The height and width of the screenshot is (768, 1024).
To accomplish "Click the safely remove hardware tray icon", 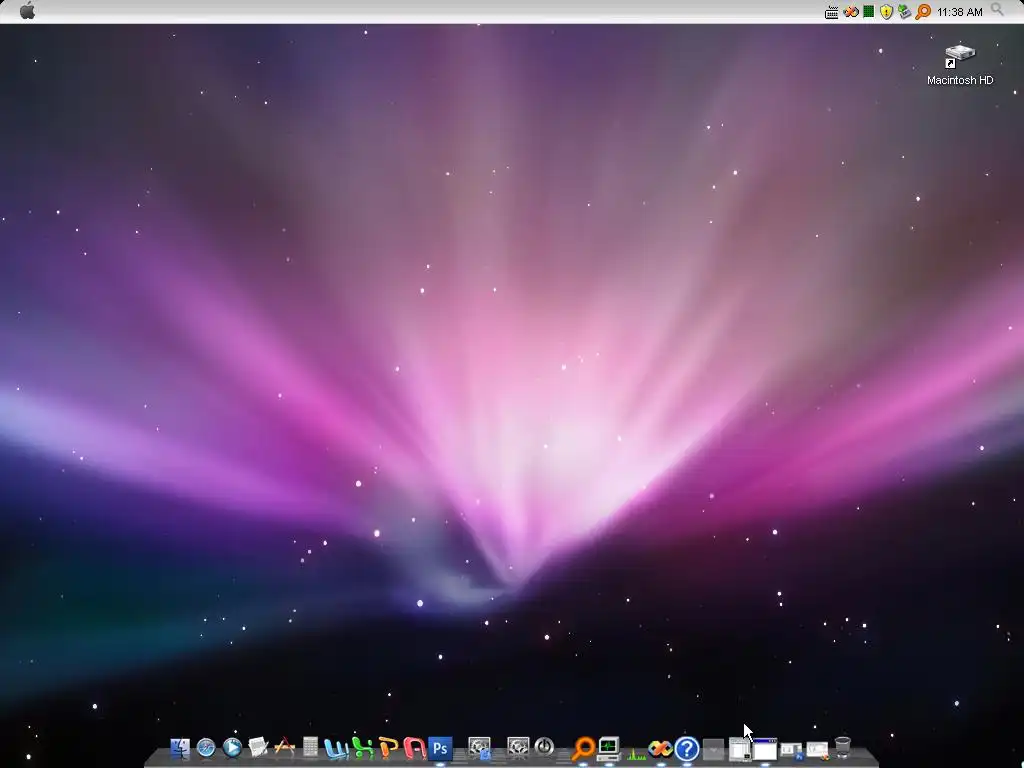I will pos(904,12).
